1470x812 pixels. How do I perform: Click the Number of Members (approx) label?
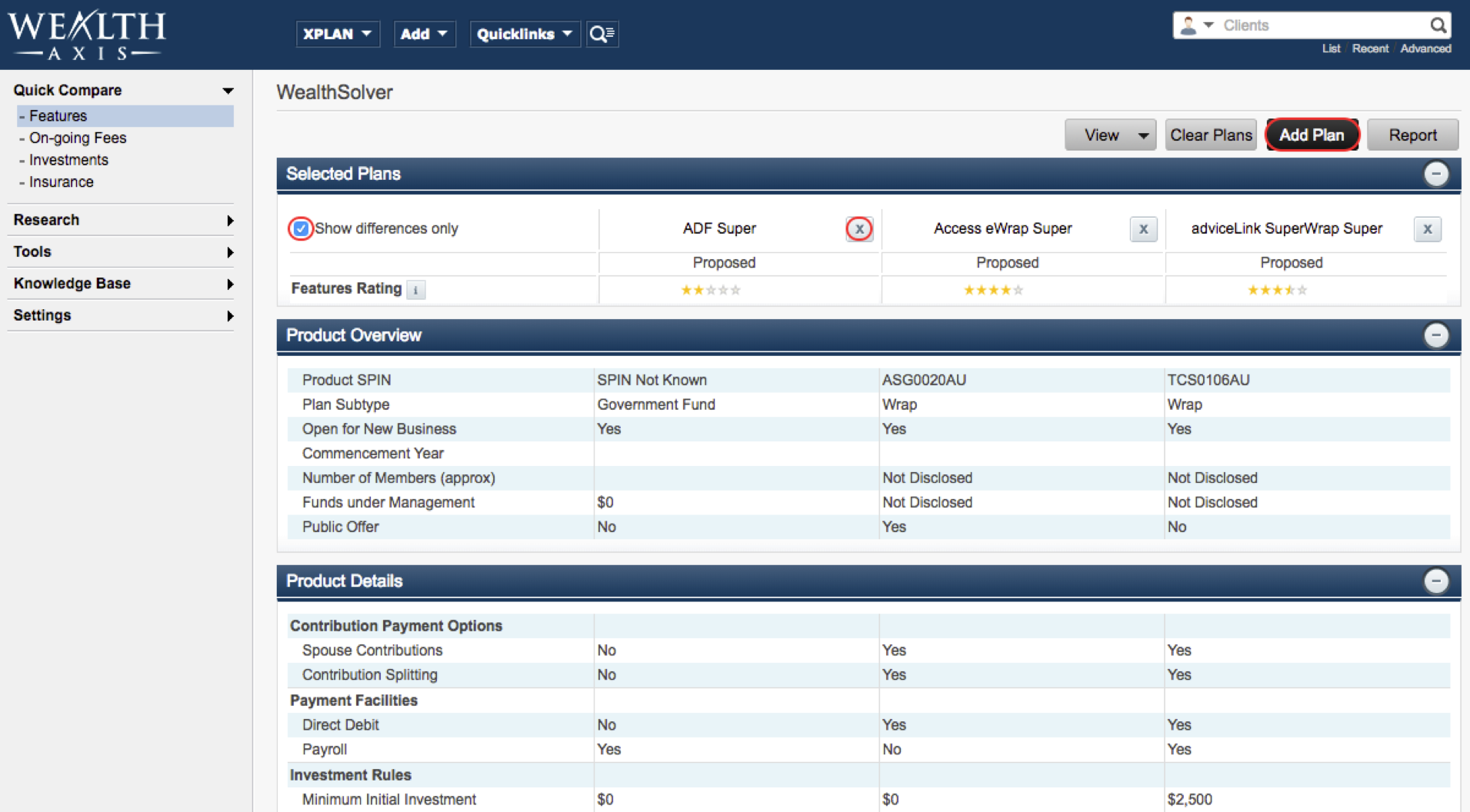[398, 478]
